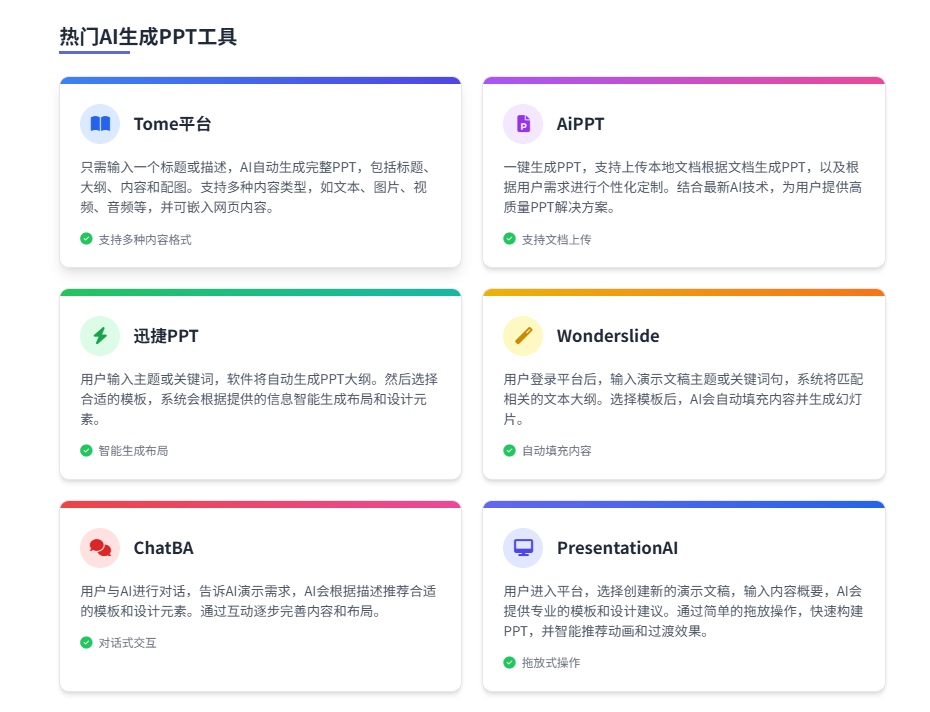Click the ChatBA description starting 用户与AI进行对话
Viewport: 930px width, 712px height.
(259, 601)
